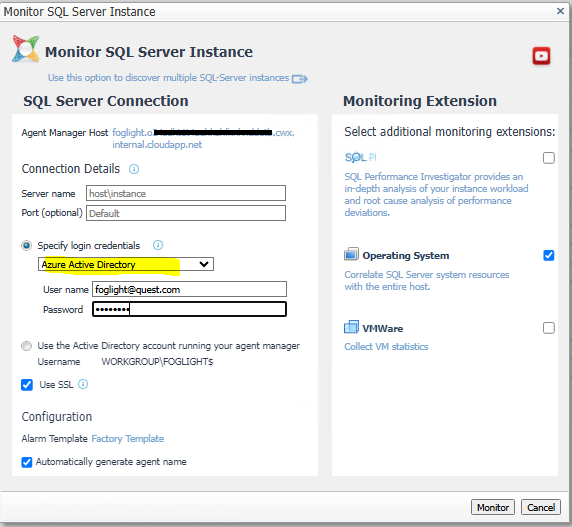Click the Collect VM statistics text

pos(386,346)
